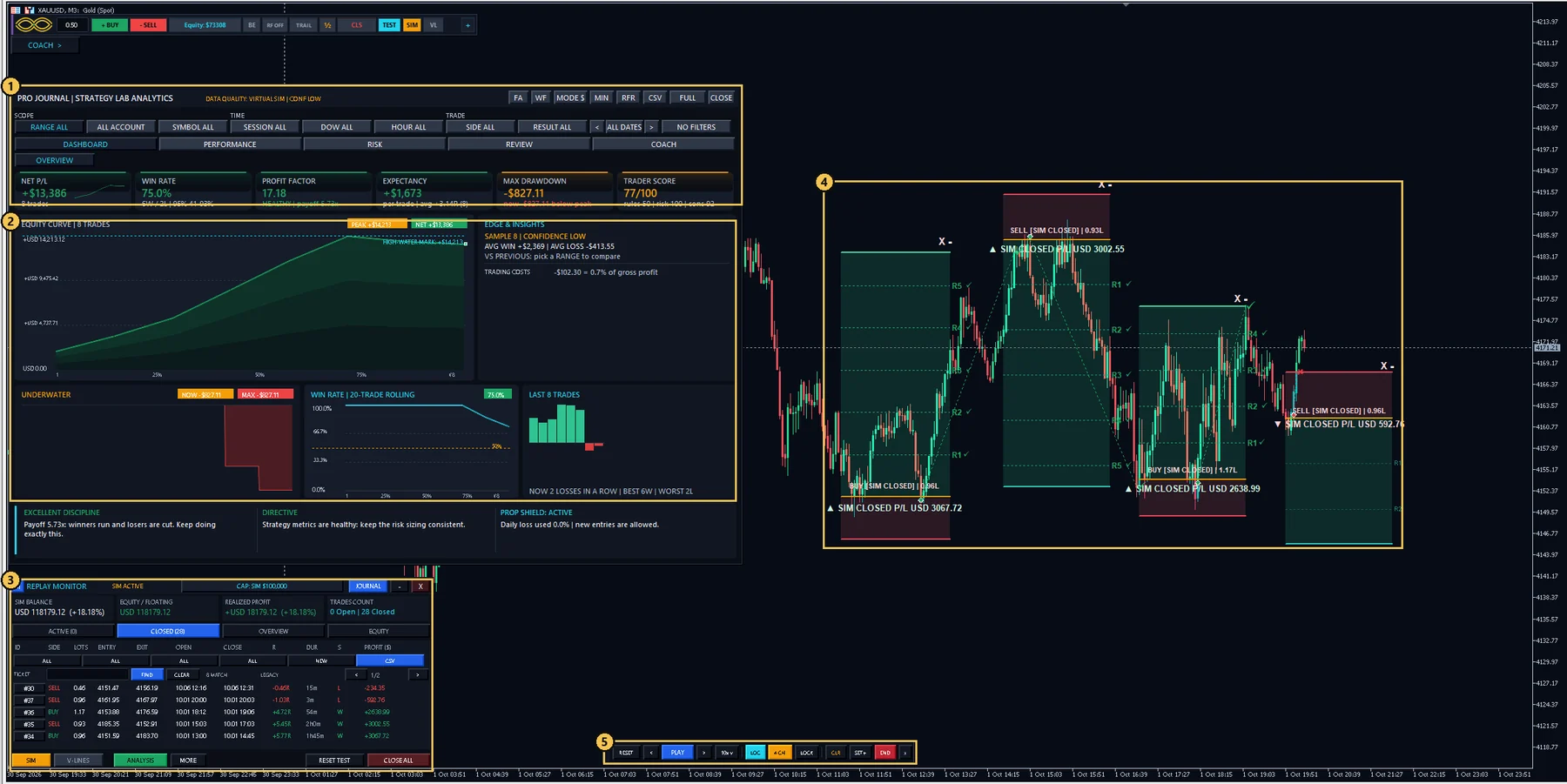This screenshot has width=1567, height=784.
Task: Start replay with the PLAY button
Action: [677, 753]
